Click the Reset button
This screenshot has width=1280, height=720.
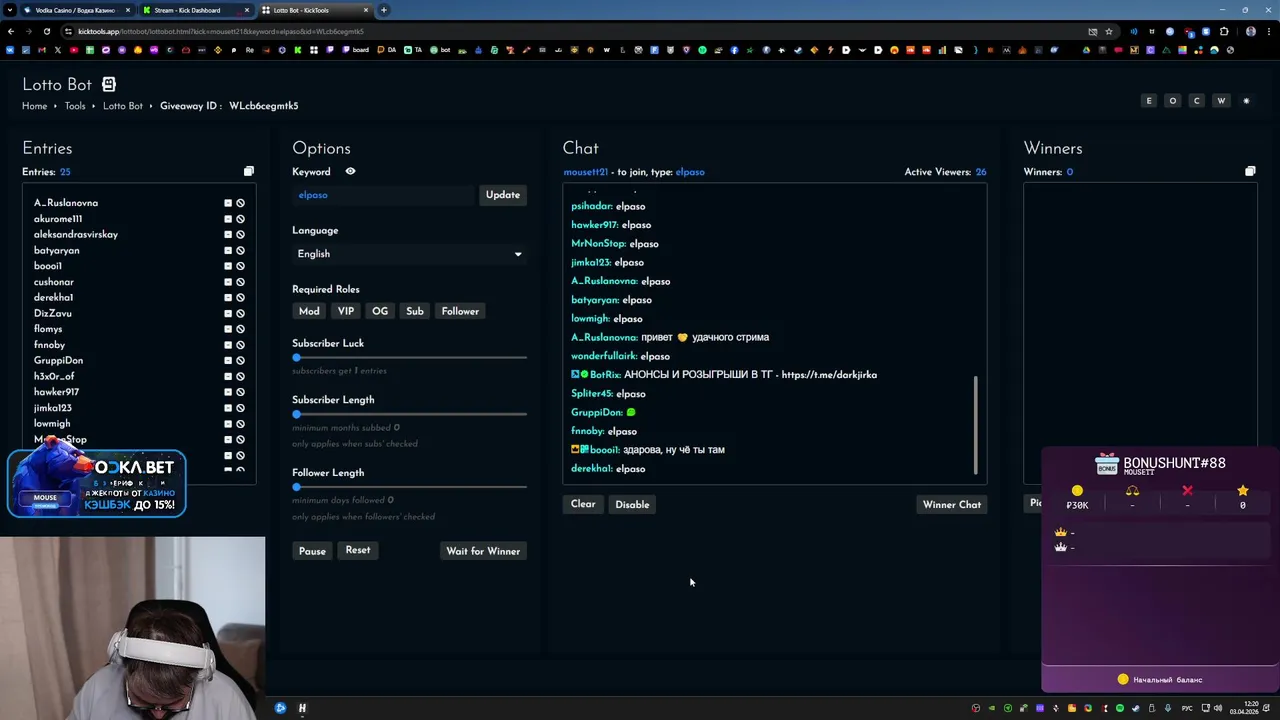pyautogui.click(x=358, y=550)
